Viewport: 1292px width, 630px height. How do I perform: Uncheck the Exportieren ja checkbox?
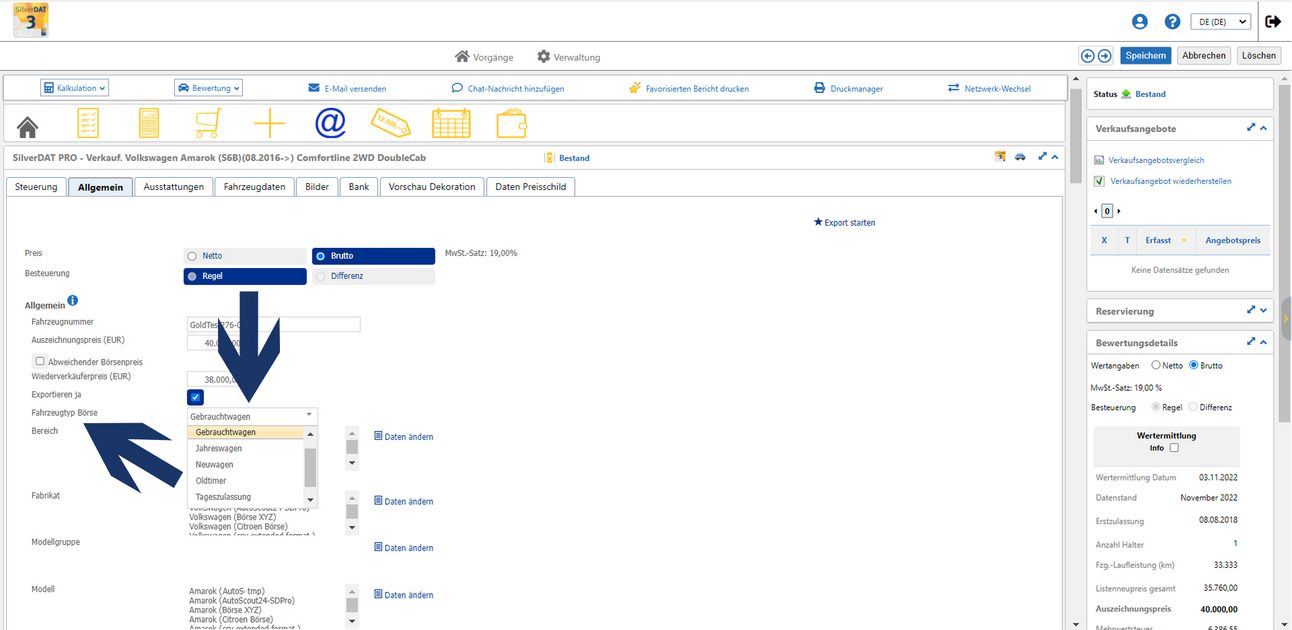tap(196, 397)
